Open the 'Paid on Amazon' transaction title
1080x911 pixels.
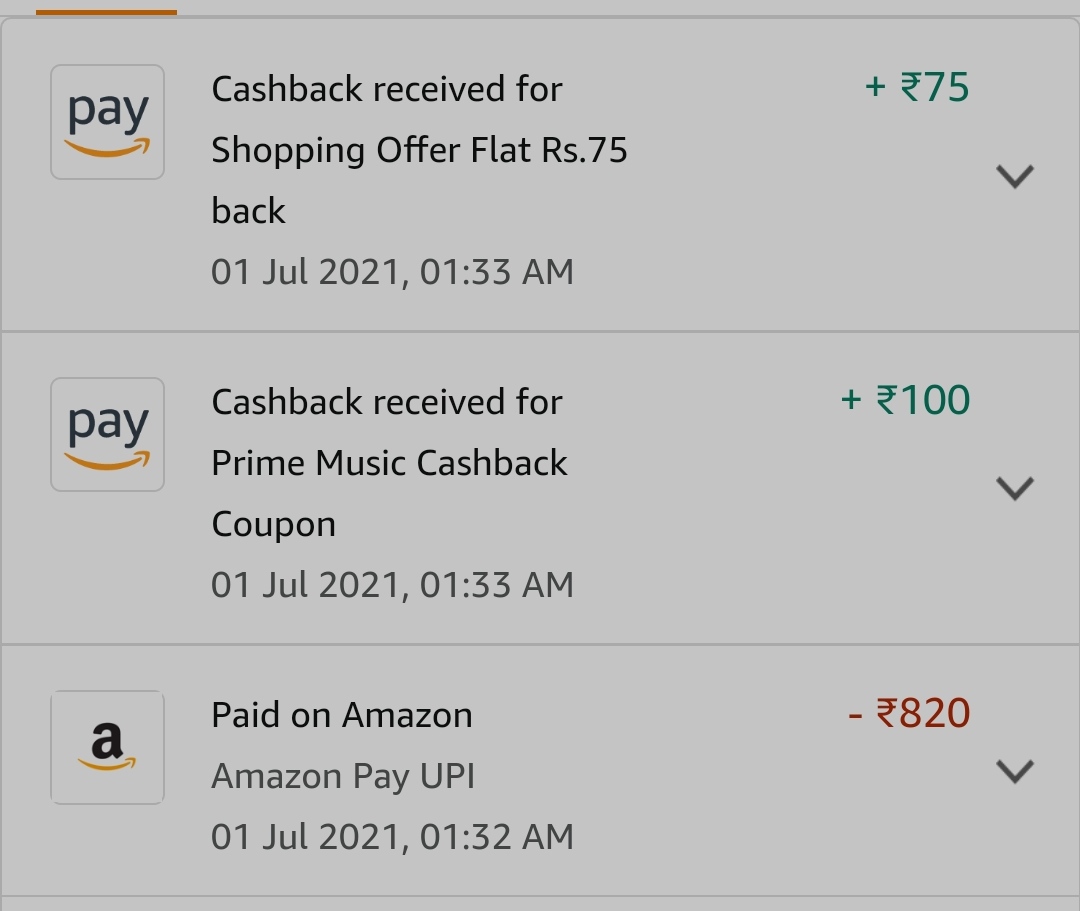coord(342,715)
